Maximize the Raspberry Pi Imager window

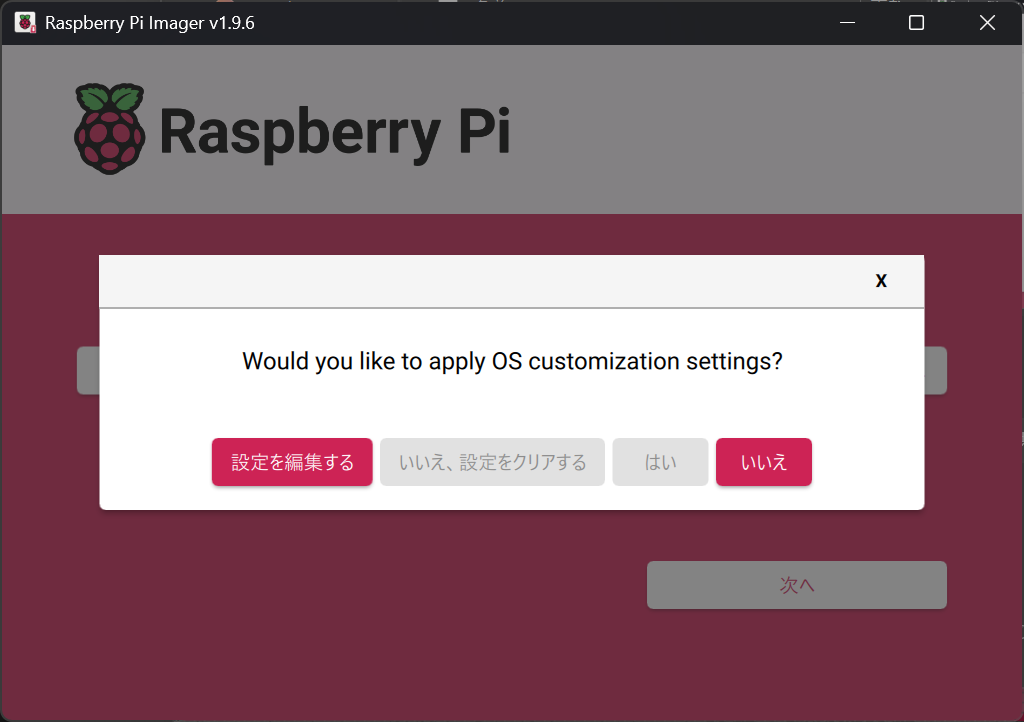click(916, 22)
